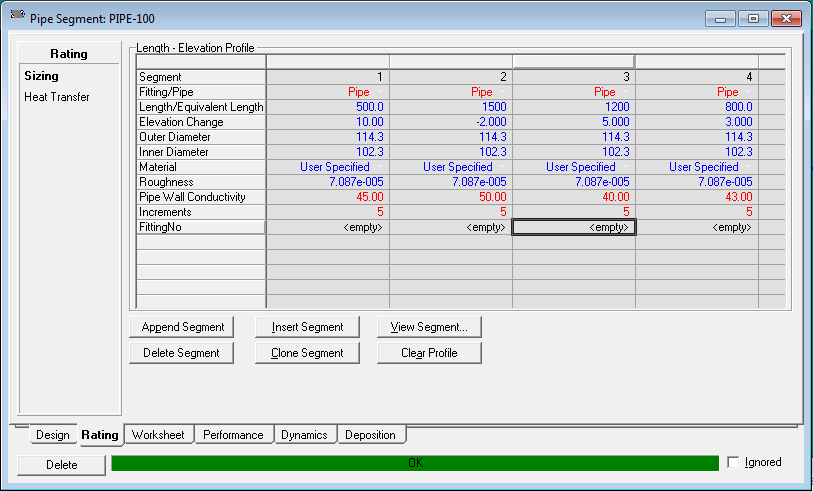813x491 pixels.
Task: Select length value 800.0 for segment 4
Action: coord(697,107)
